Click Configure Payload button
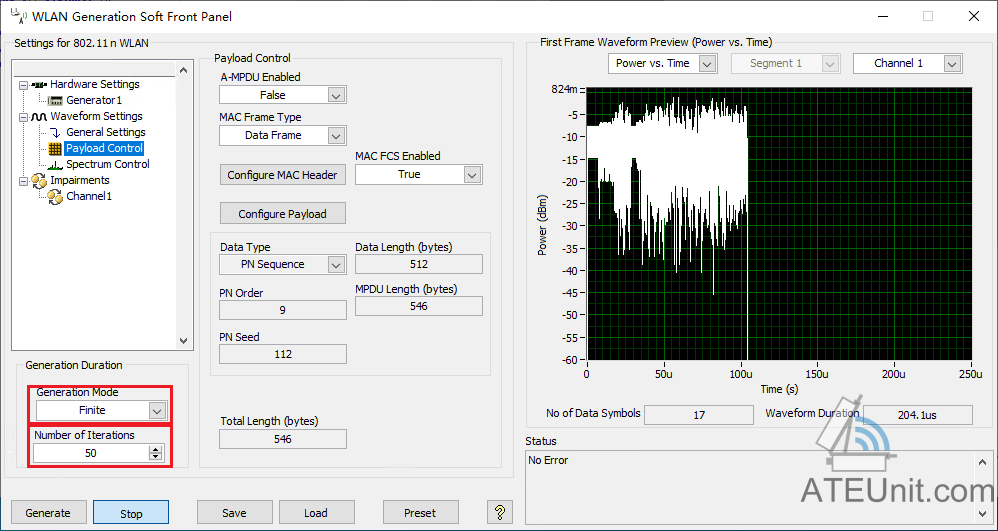This screenshot has height=531, width=998. (283, 214)
